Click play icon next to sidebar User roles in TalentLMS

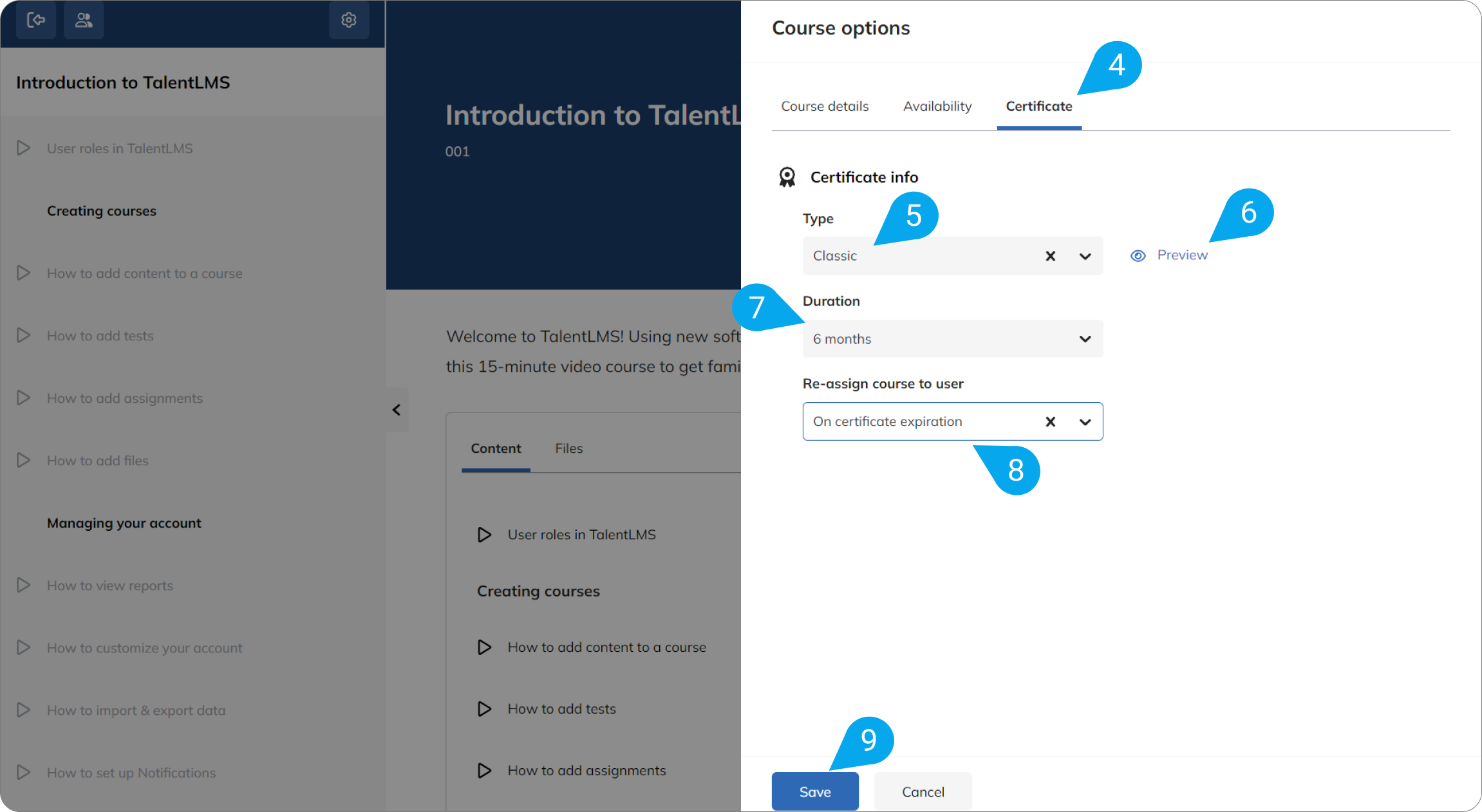click(x=23, y=148)
